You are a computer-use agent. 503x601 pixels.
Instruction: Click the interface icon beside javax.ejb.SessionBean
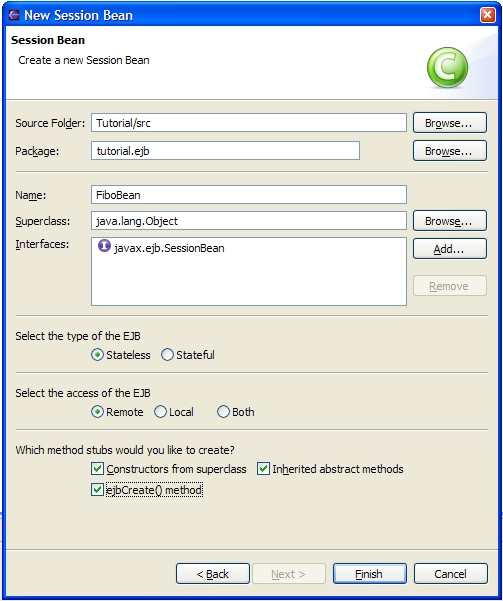coord(104,246)
